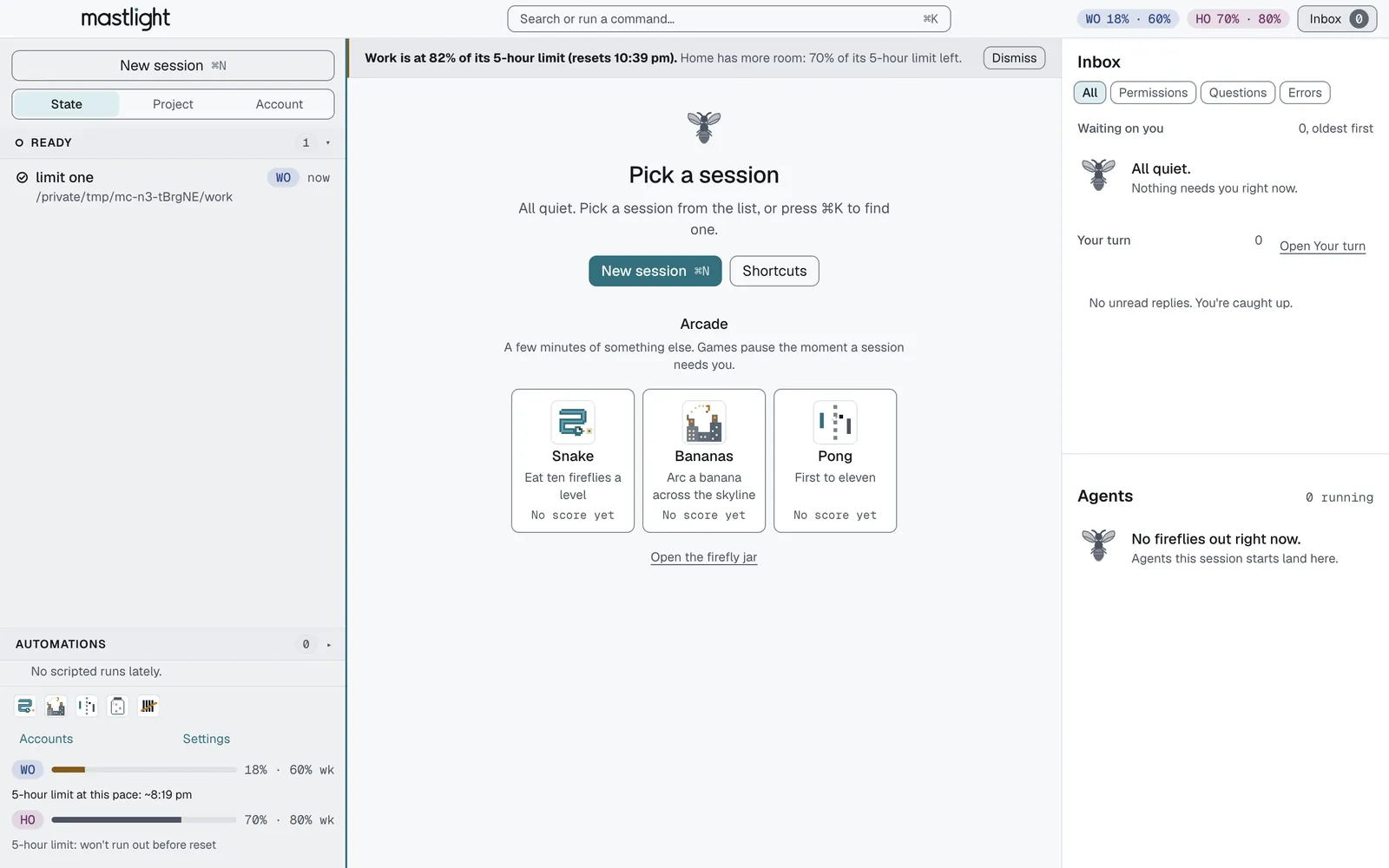The width and height of the screenshot is (1389, 868).
Task: Click the HO 70% · 80% usage pill
Action: tap(1238, 19)
